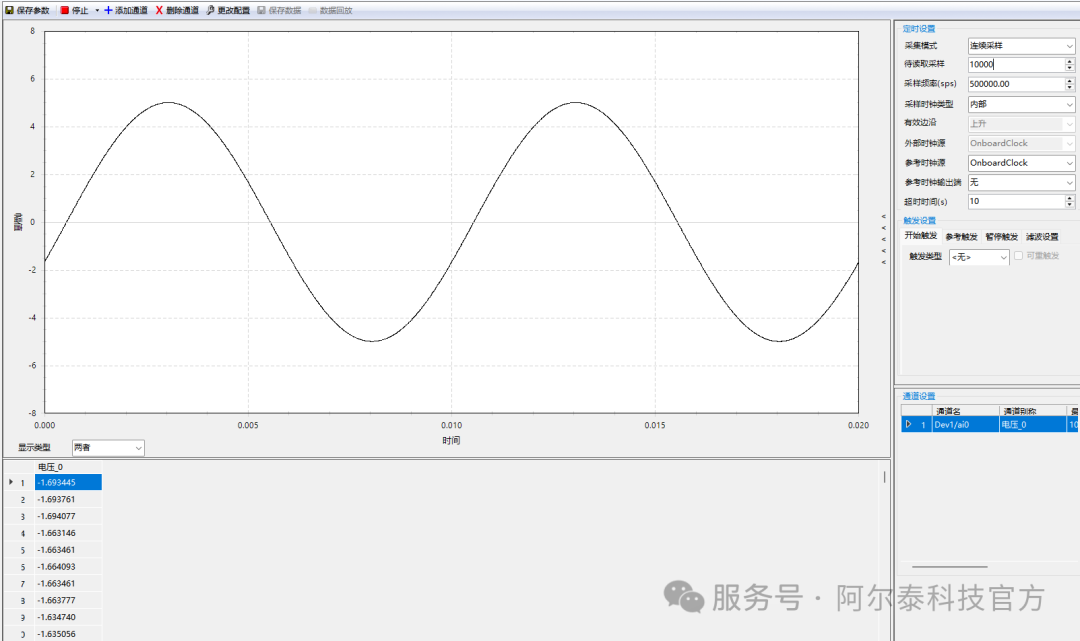This screenshot has width=1080, height=641.
Task: Switch to the 参考触发 tab
Action: pos(961,237)
